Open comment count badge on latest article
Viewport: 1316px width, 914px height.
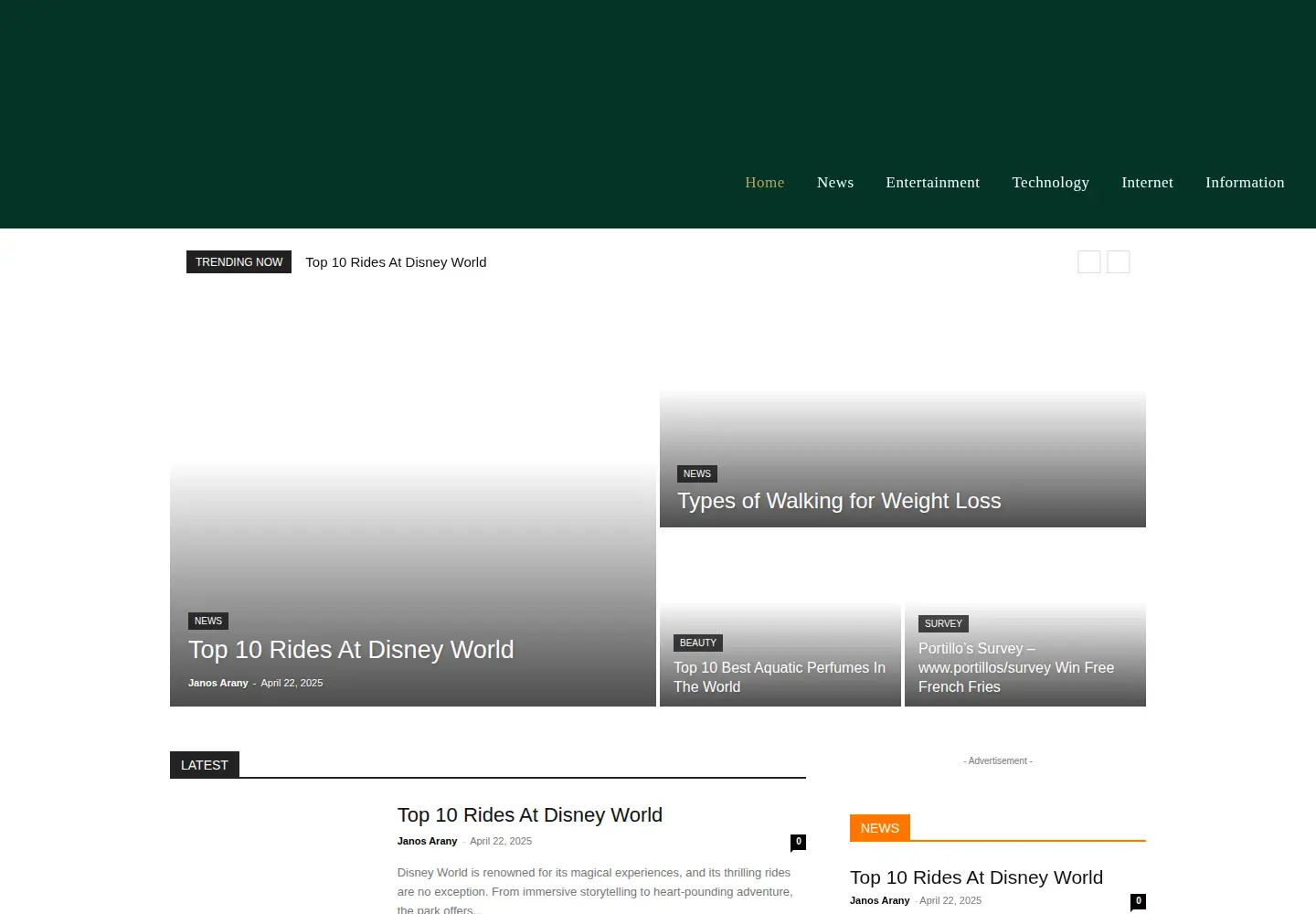798,842
